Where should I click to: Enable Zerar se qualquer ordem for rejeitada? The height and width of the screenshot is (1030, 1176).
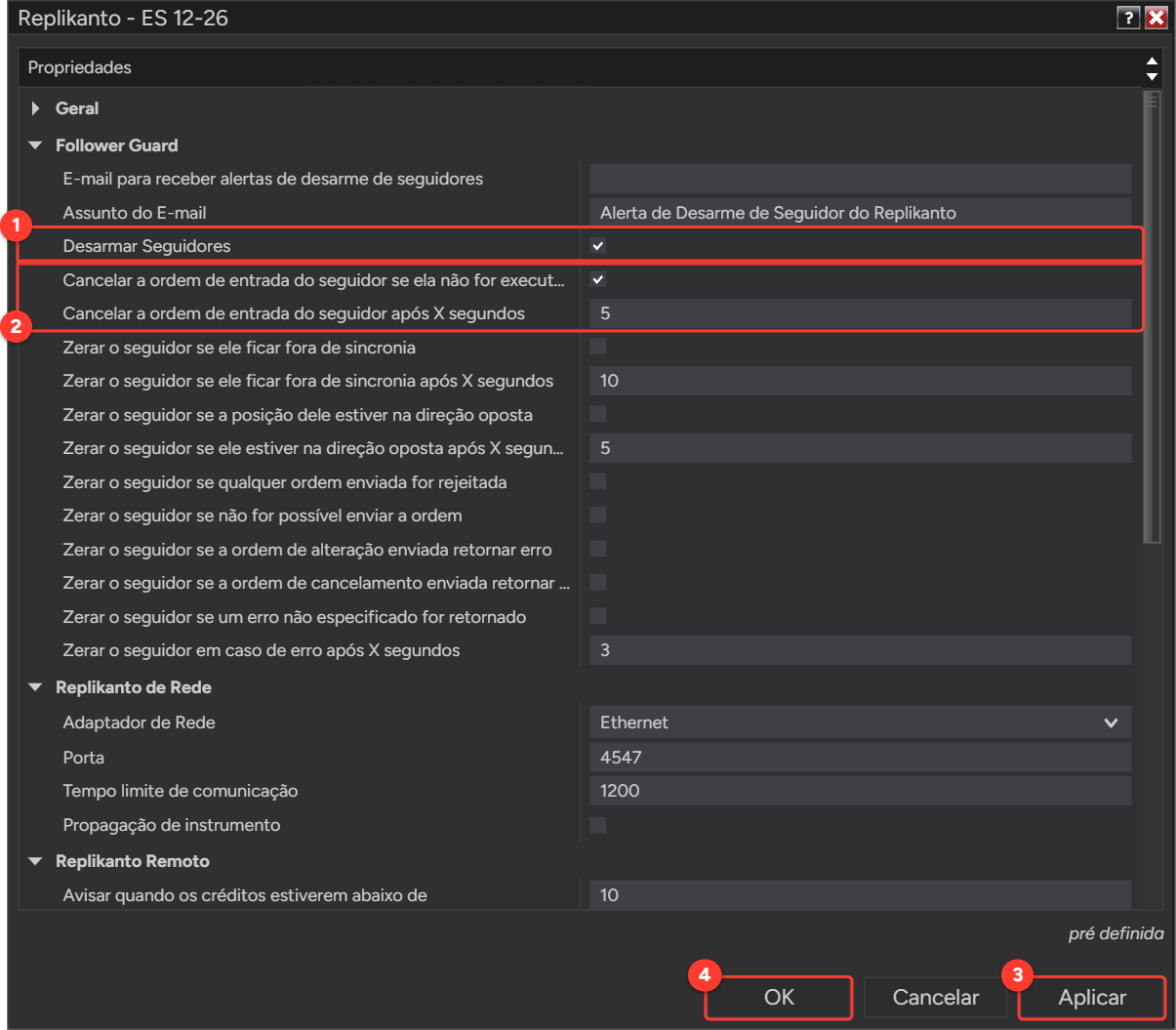[x=598, y=481]
